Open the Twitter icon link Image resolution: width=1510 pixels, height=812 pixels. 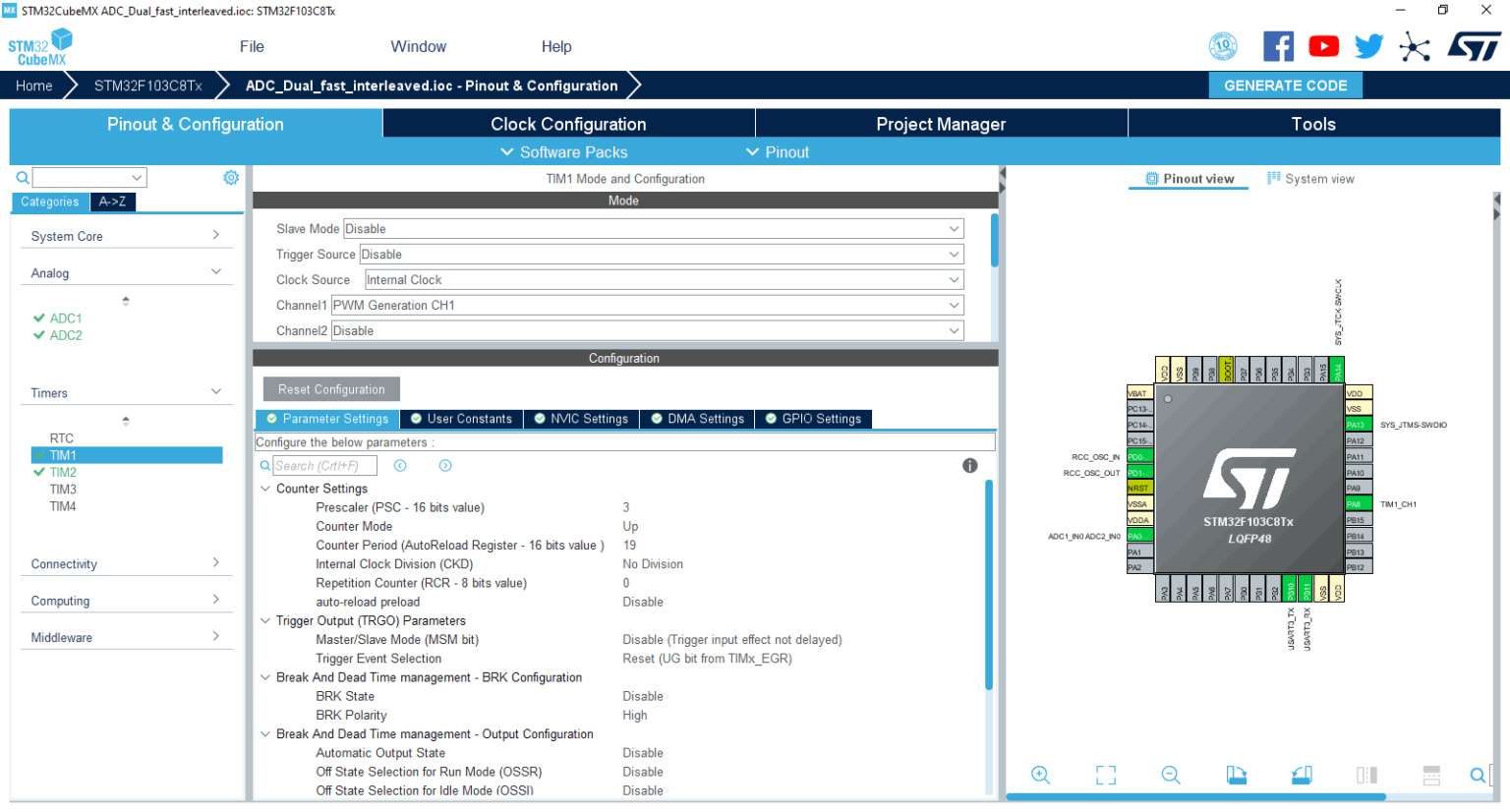coord(1368,46)
